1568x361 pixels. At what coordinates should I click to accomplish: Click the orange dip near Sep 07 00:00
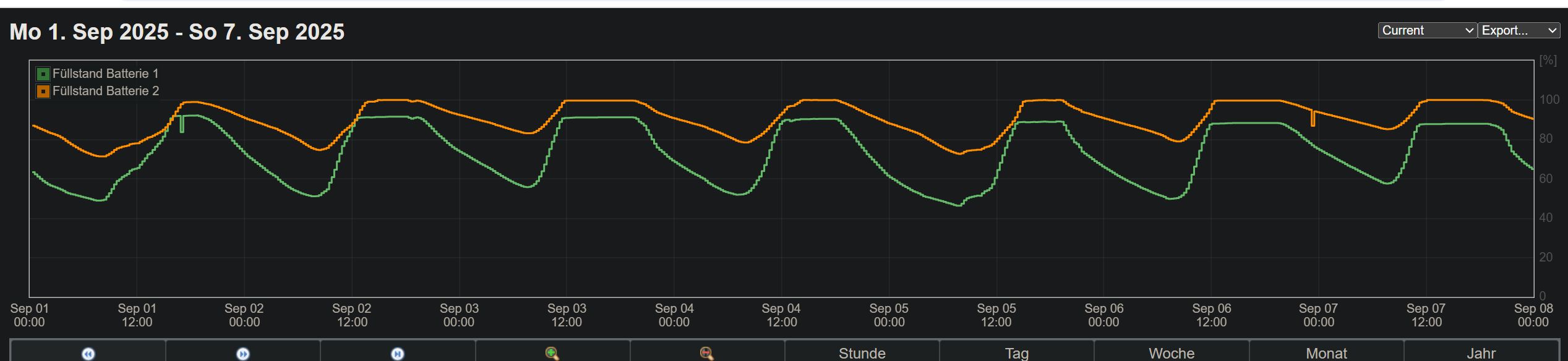pos(1313,119)
